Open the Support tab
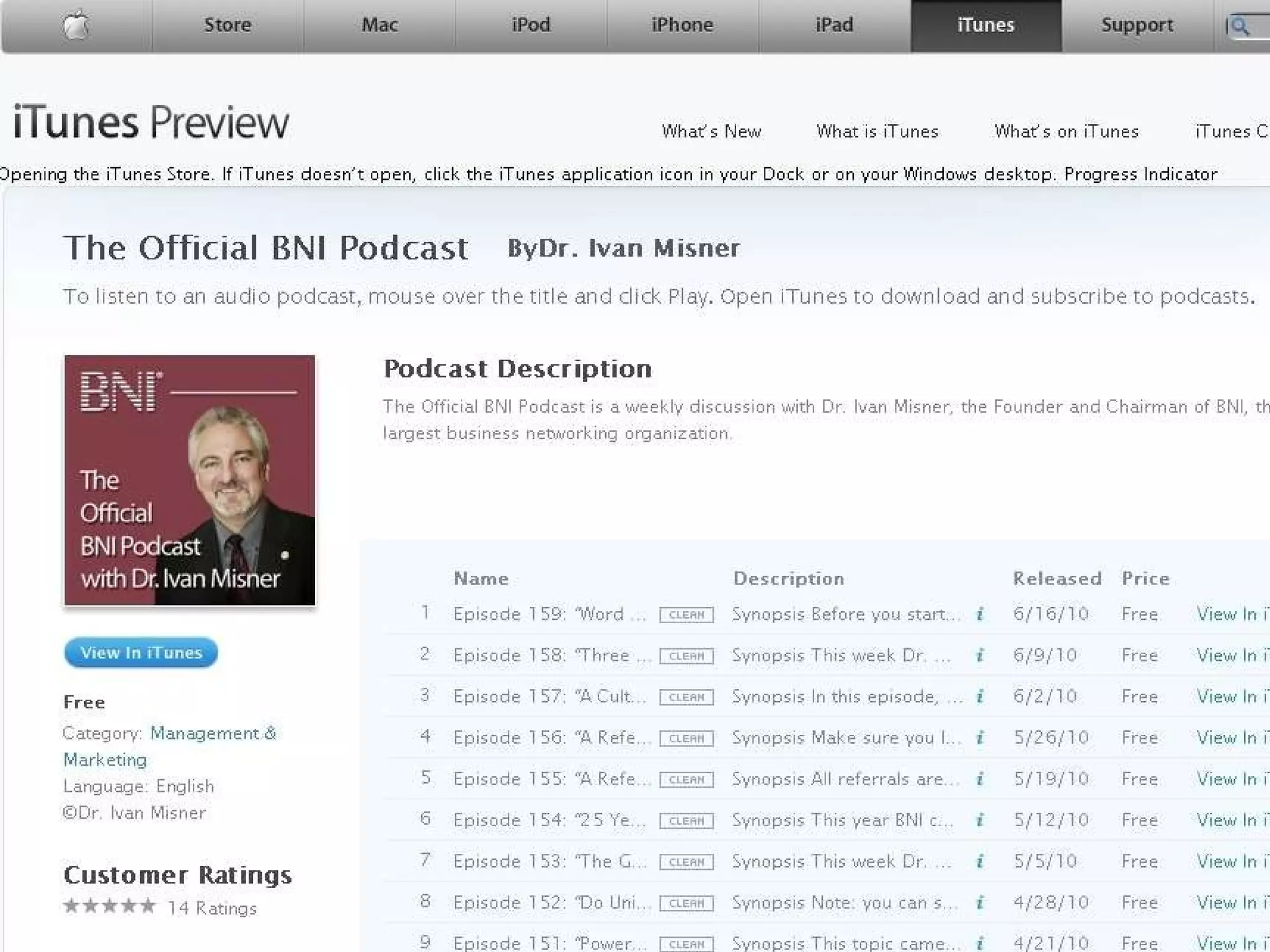 pyautogui.click(x=1137, y=25)
